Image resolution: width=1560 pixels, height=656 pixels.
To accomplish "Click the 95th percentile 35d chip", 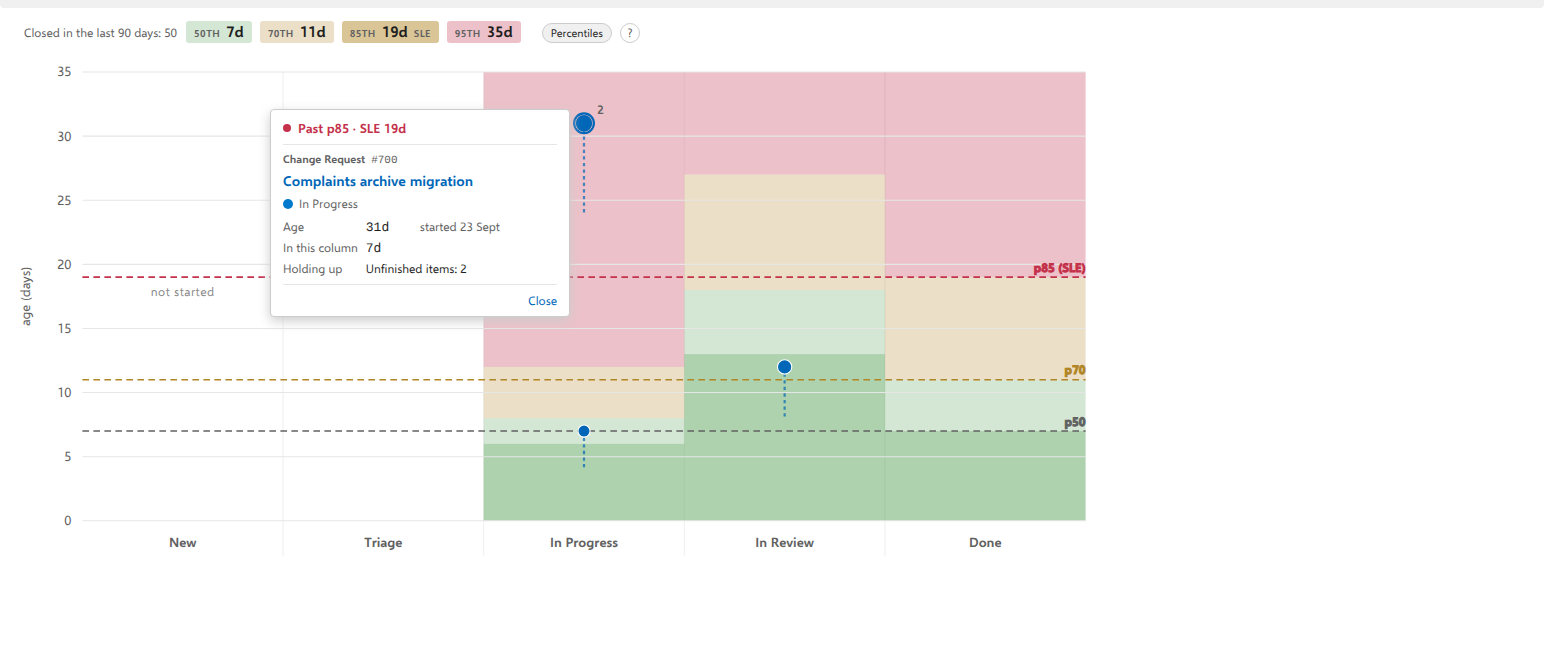I will (484, 33).
